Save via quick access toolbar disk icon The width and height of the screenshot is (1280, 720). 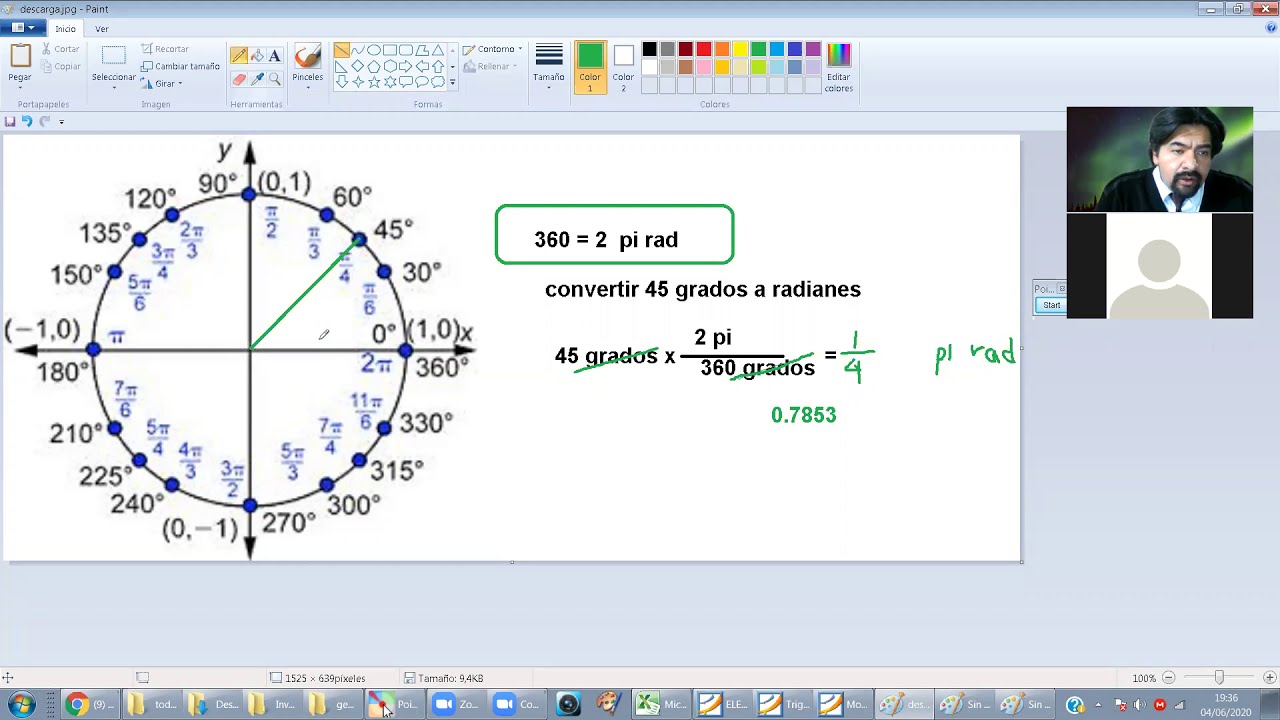point(10,121)
